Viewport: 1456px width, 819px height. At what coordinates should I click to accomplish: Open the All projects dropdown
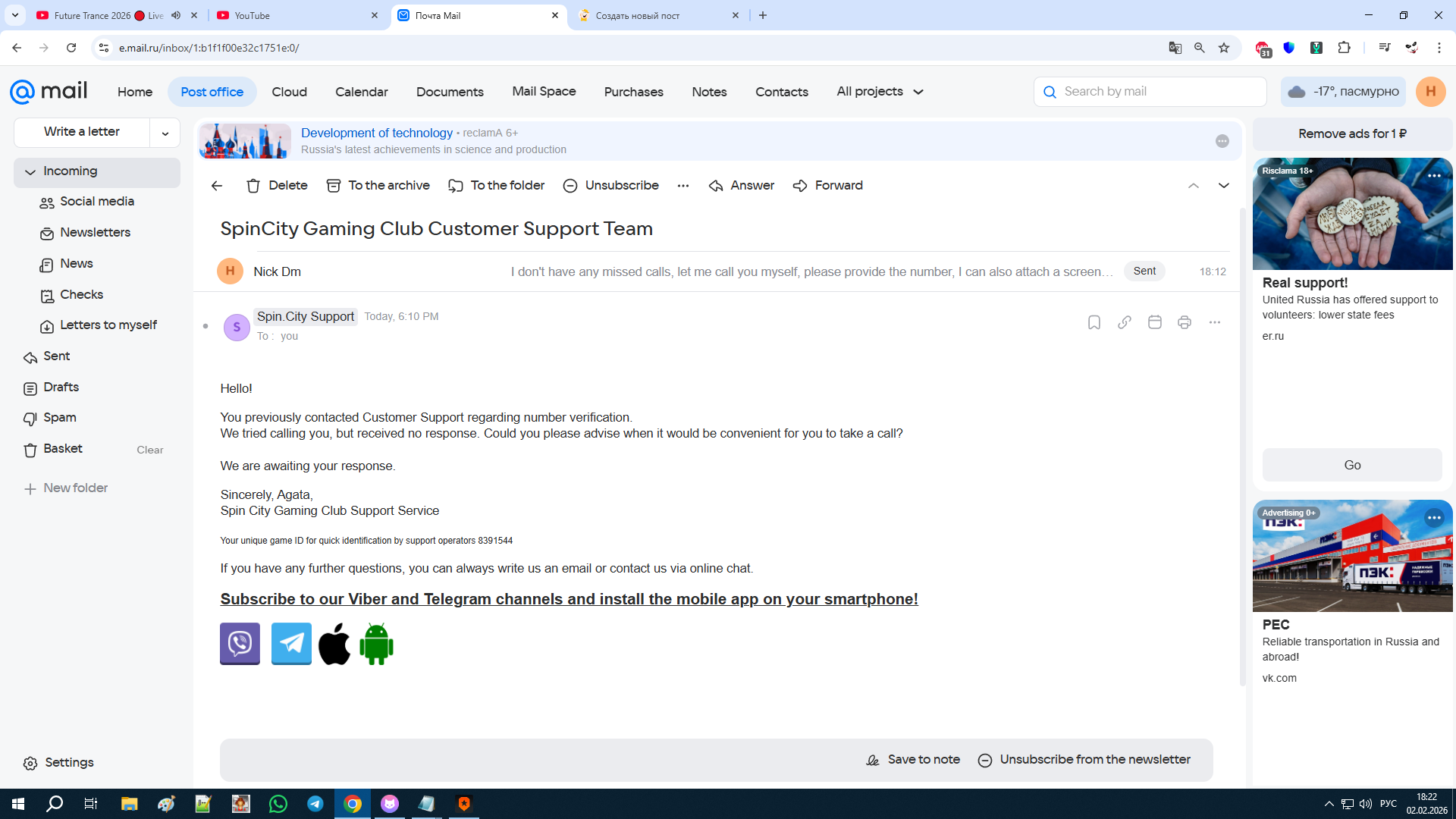pyautogui.click(x=880, y=92)
